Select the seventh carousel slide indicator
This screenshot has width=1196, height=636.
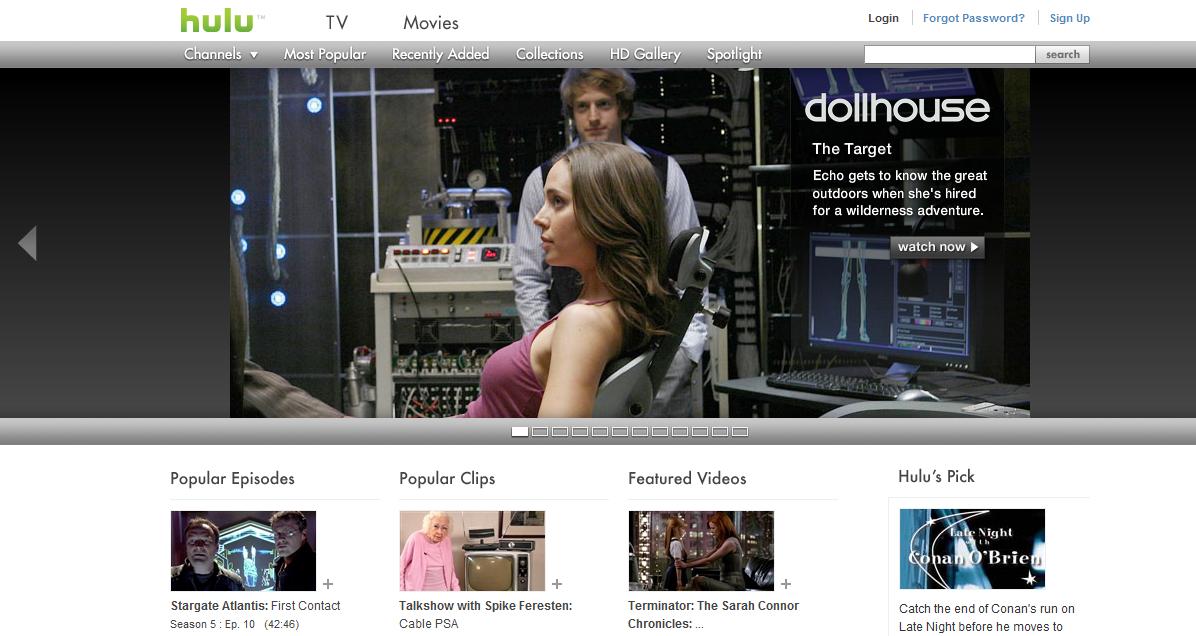(640, 432)
